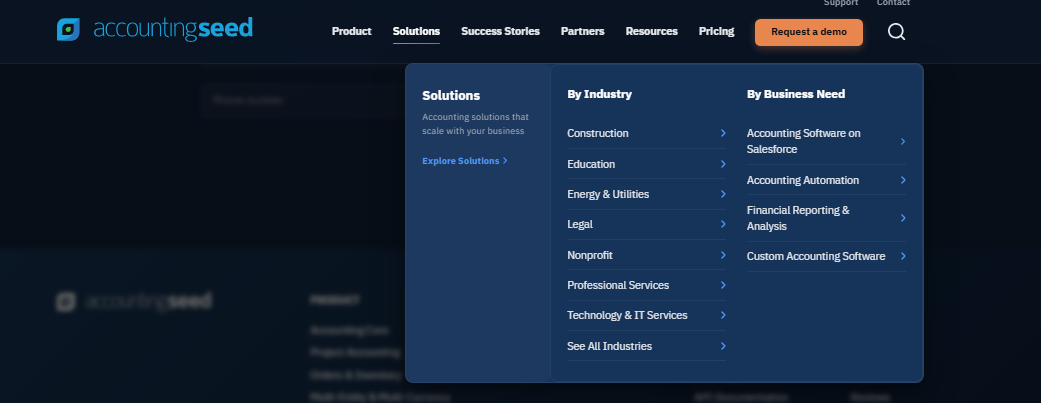Click the Solutions panel heading
Screen dimensions: 1041x403
451,96
